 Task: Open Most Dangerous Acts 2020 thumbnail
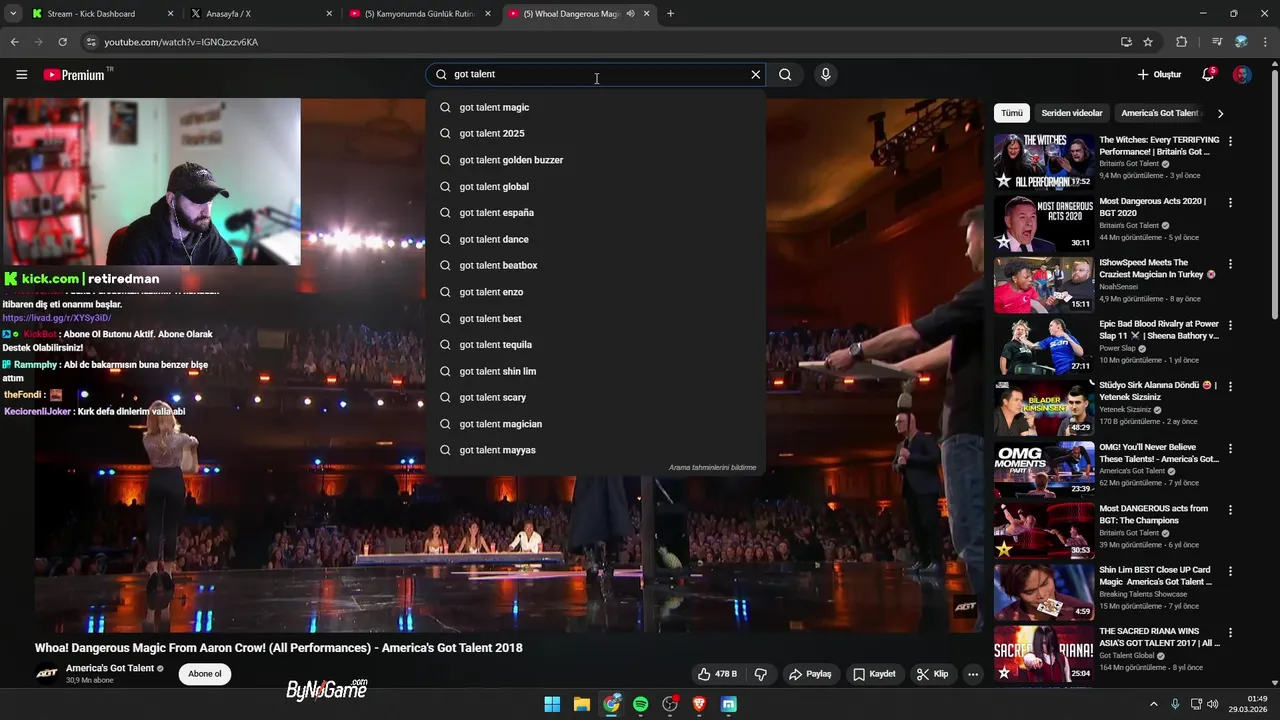pos(1044,222)
